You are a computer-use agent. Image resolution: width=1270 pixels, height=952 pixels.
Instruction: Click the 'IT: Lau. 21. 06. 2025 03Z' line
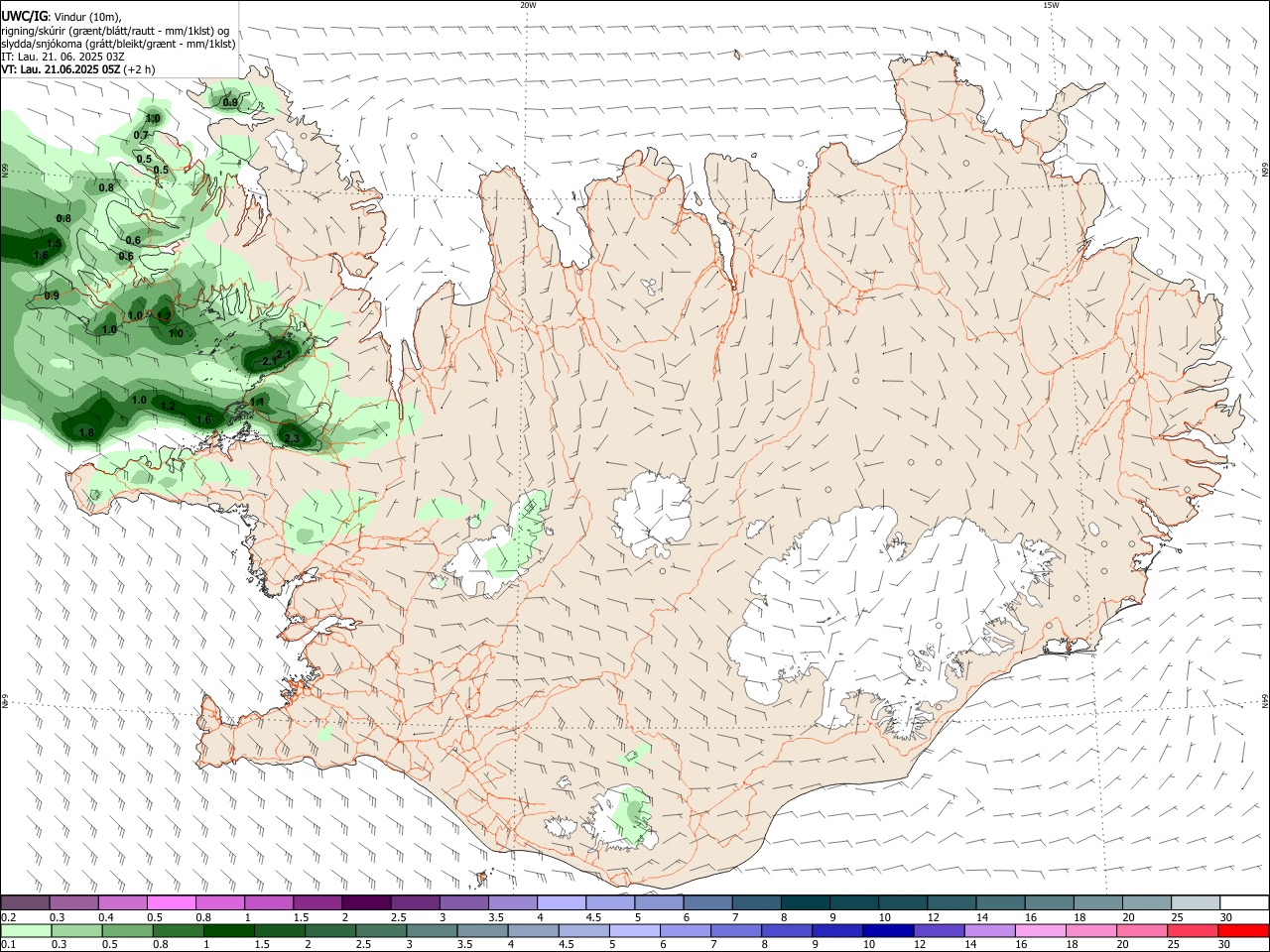(63, 57)
